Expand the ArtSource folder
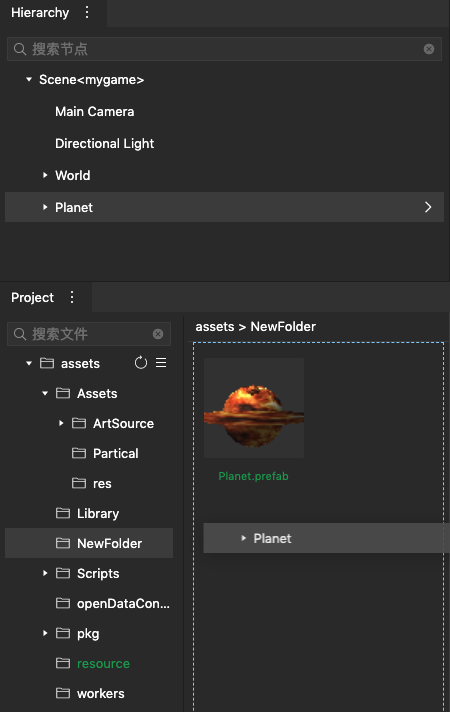The width and height of the screenshot is (450, 712). [x=61, y=423]
